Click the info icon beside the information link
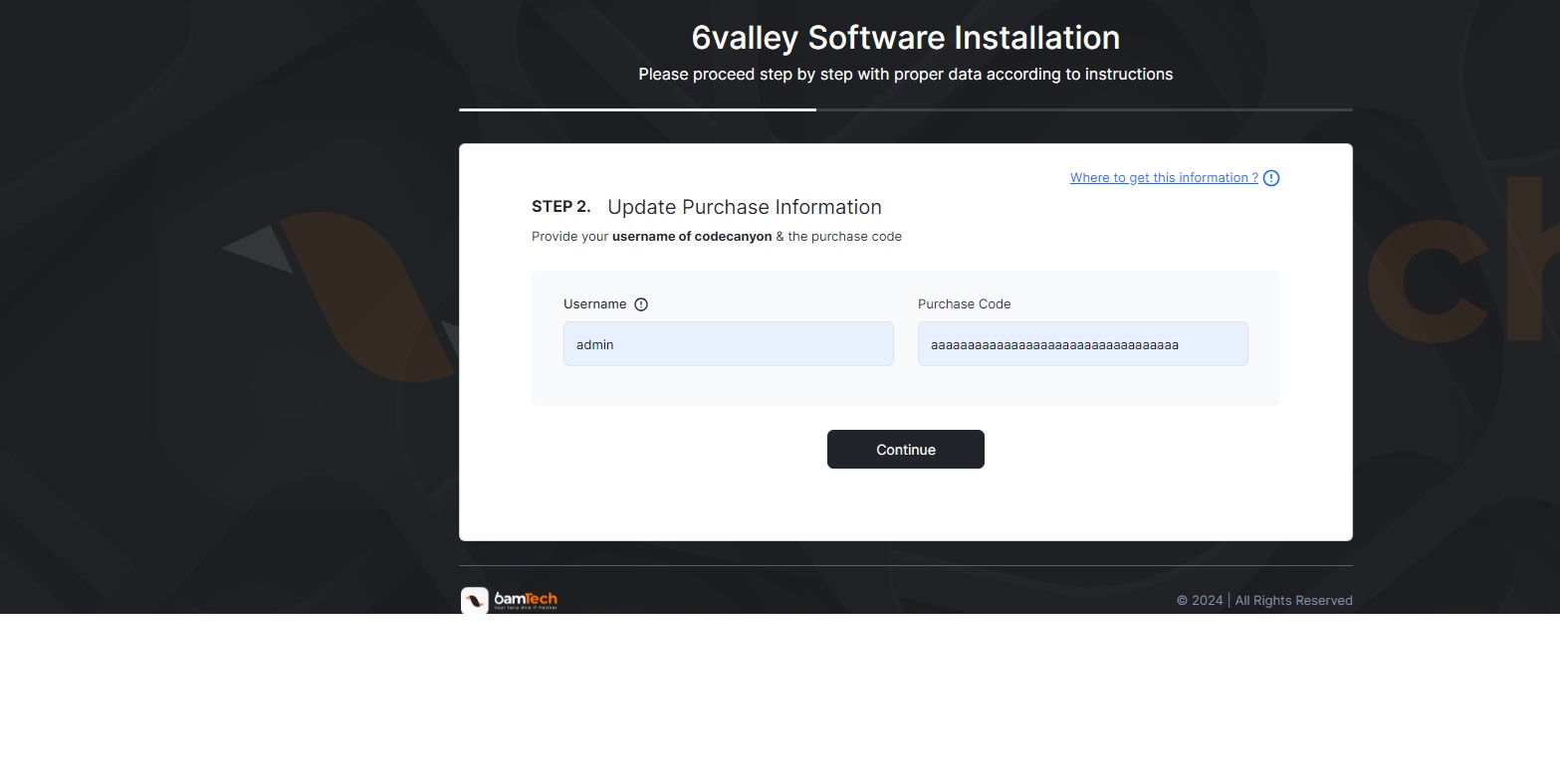This screenshot has width=1560, height=784. coord(1271,178)
